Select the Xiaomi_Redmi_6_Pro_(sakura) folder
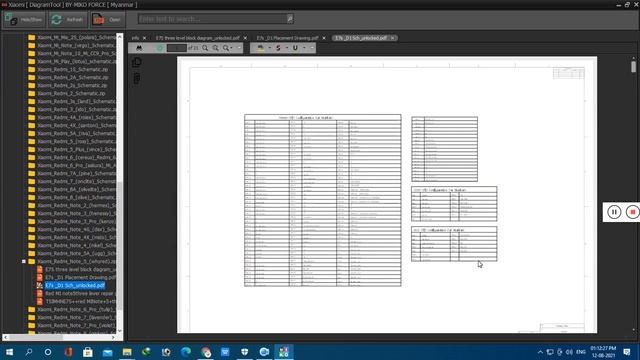 (76, 165)
